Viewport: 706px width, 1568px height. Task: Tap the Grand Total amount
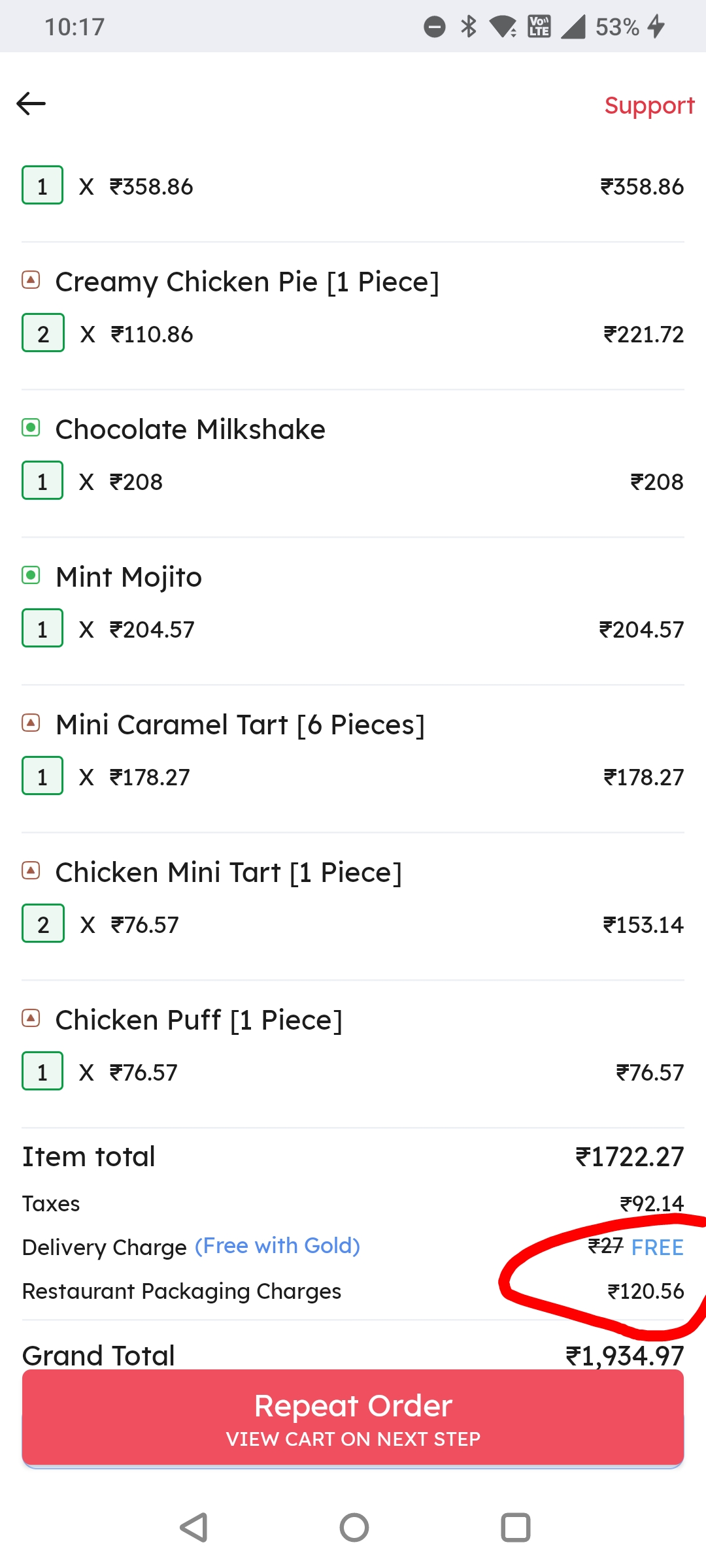tap(624, 1356)
